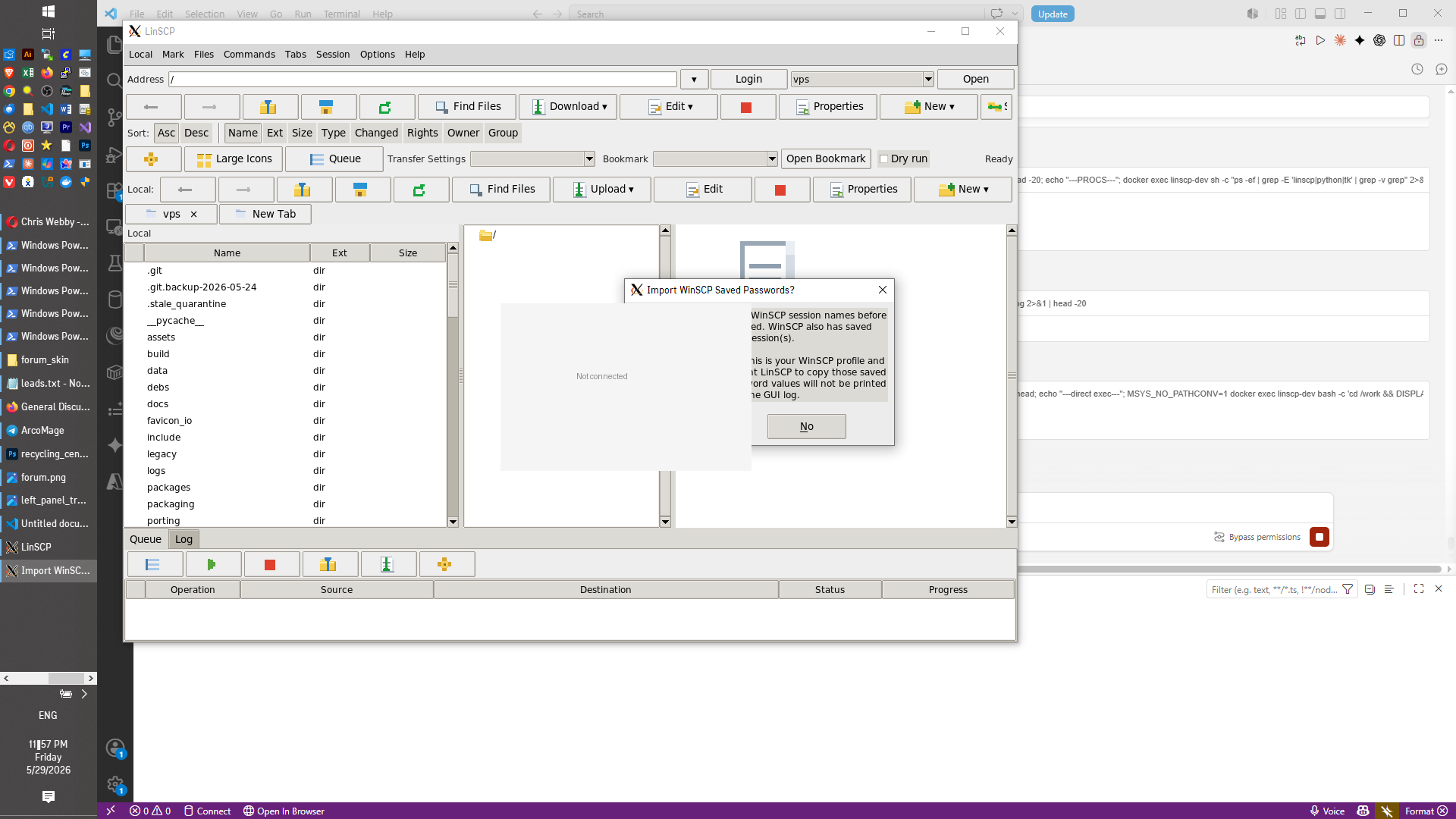Click local forward arrow button
The width and height of the screenshot is (1456, 819).
[246, 190]
